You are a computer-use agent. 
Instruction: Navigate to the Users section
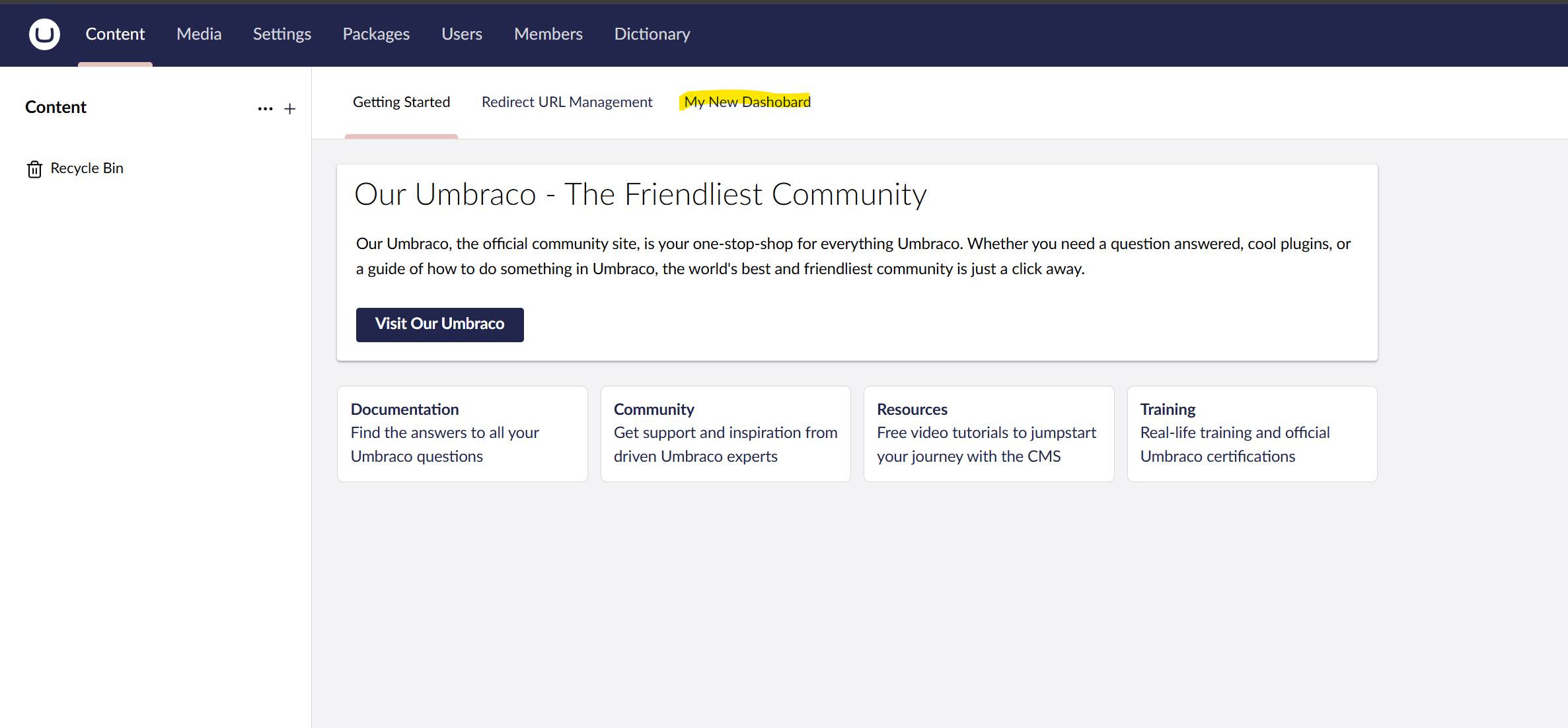point(462,34)
